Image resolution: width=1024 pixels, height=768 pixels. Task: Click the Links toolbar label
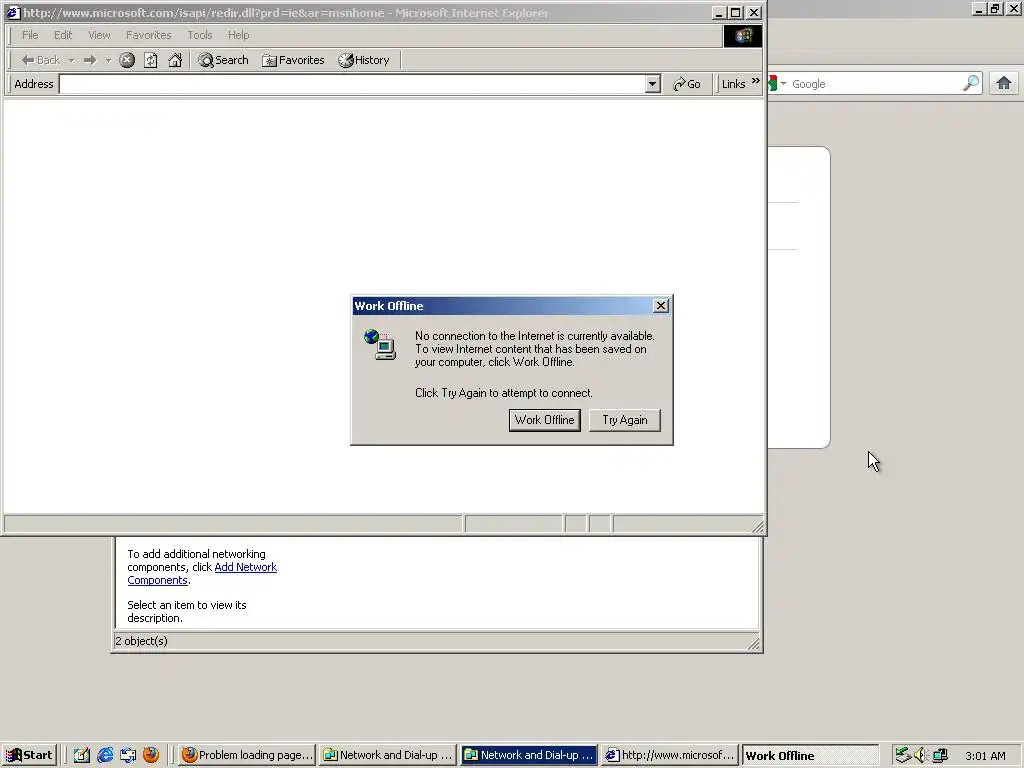coord(733,84)
